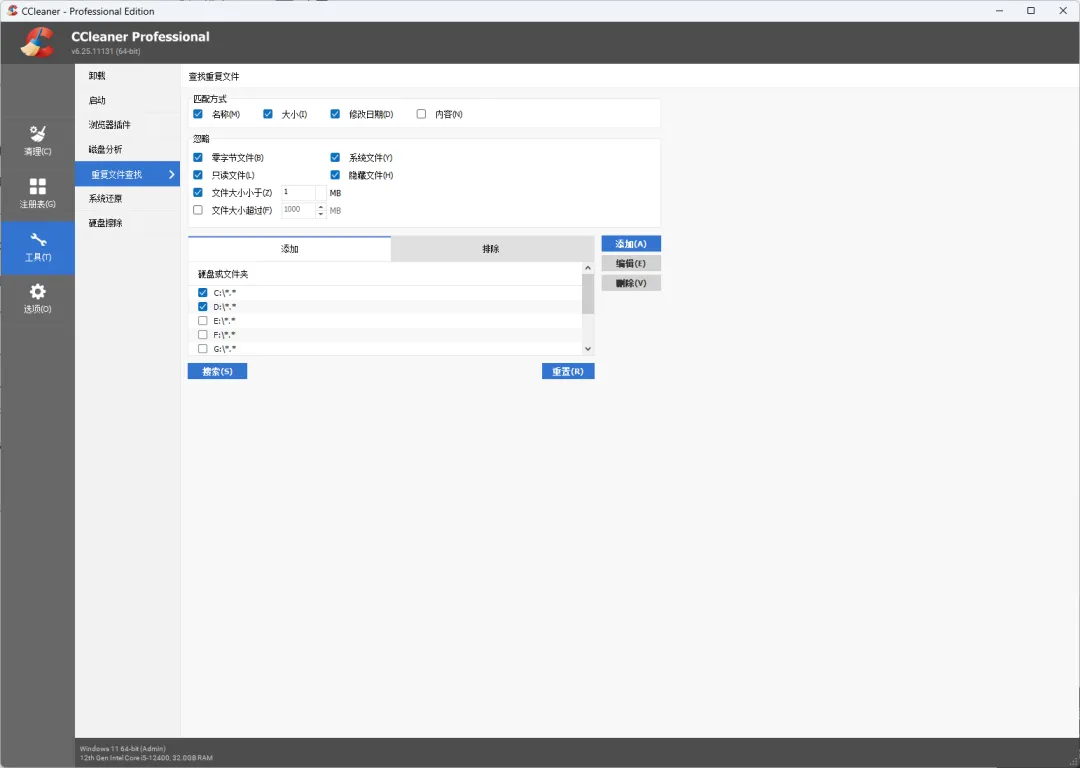Viewport: 1080px width, 768px height.
Task: Click the drive list scrollbar thumb
Action: tap(588, 294)
